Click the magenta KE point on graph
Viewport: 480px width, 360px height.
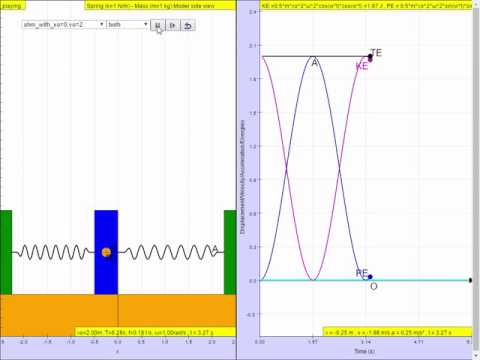click(370, 60)
